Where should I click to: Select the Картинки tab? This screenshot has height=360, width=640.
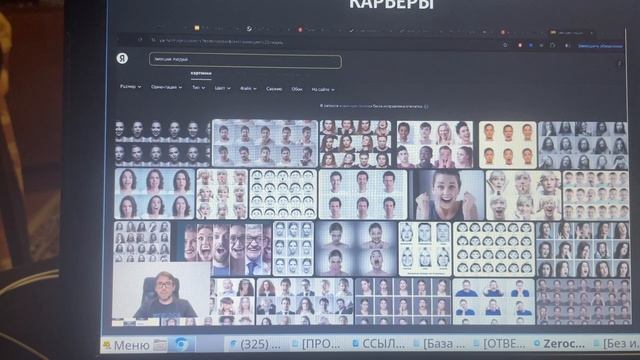(x=201, y=73)
